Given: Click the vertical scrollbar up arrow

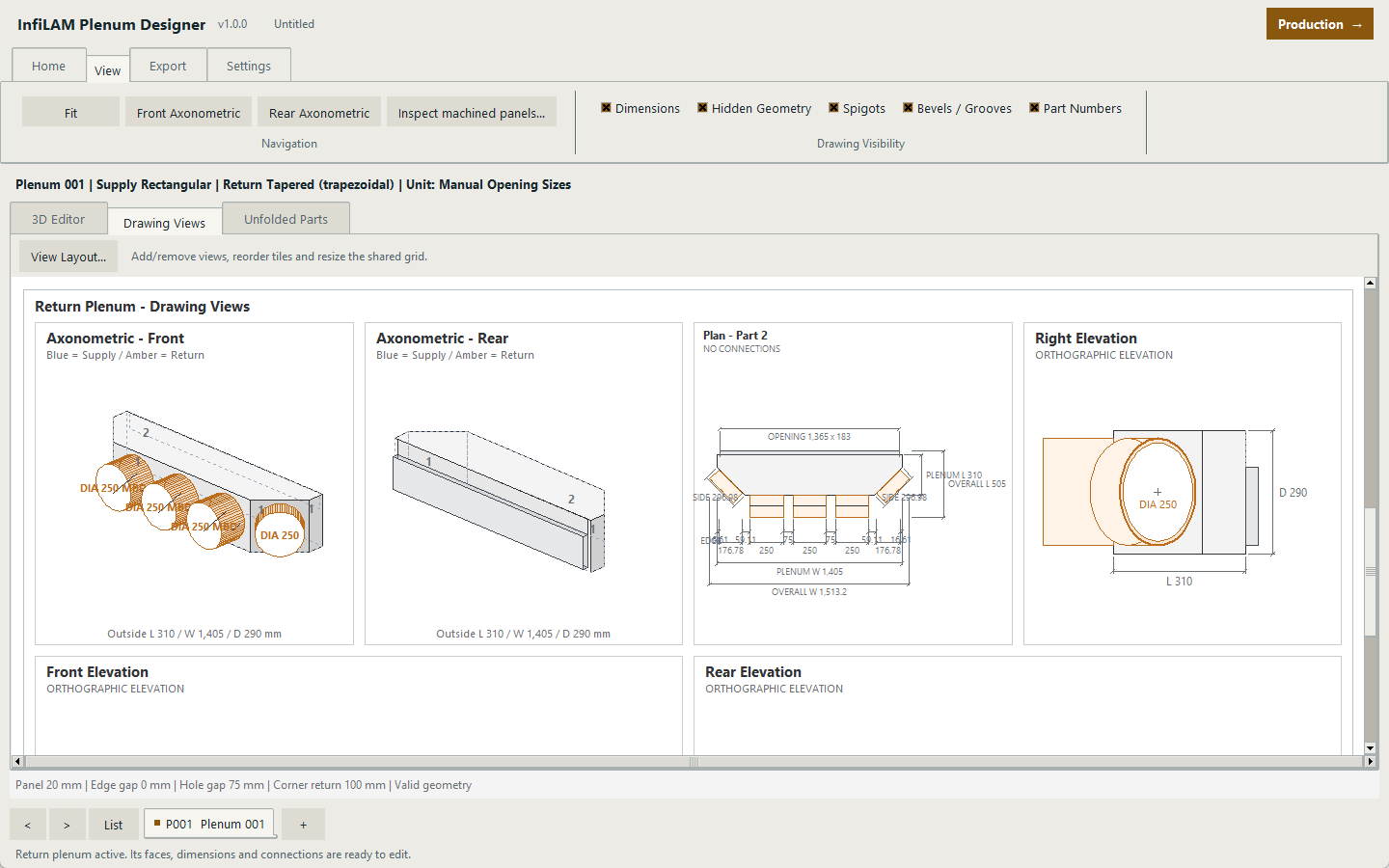Looking at the screenshot, I should coord(1370,284).
